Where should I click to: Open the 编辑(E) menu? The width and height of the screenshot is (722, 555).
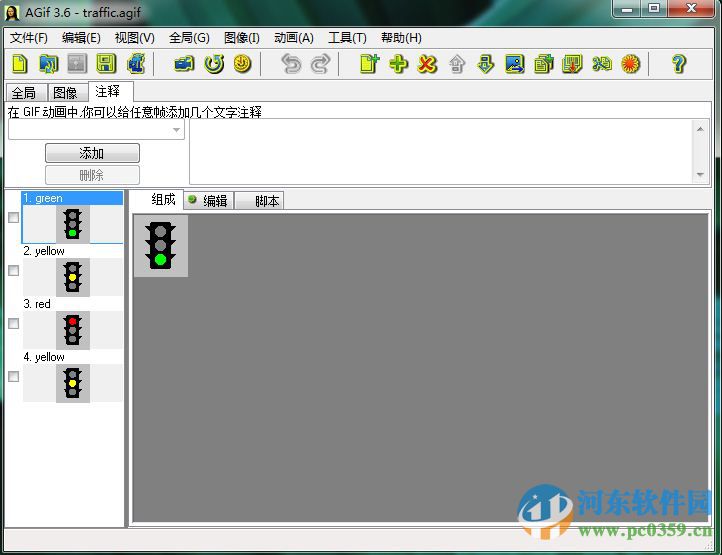[81, 38]
